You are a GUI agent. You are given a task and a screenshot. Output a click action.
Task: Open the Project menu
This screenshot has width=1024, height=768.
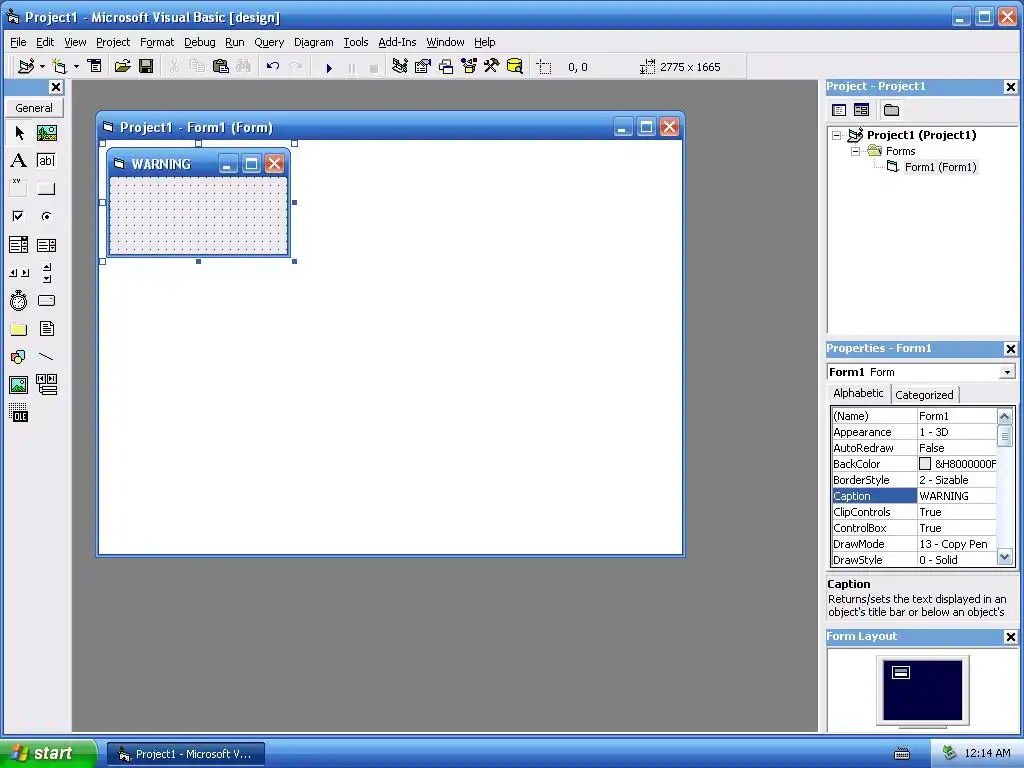113,42
